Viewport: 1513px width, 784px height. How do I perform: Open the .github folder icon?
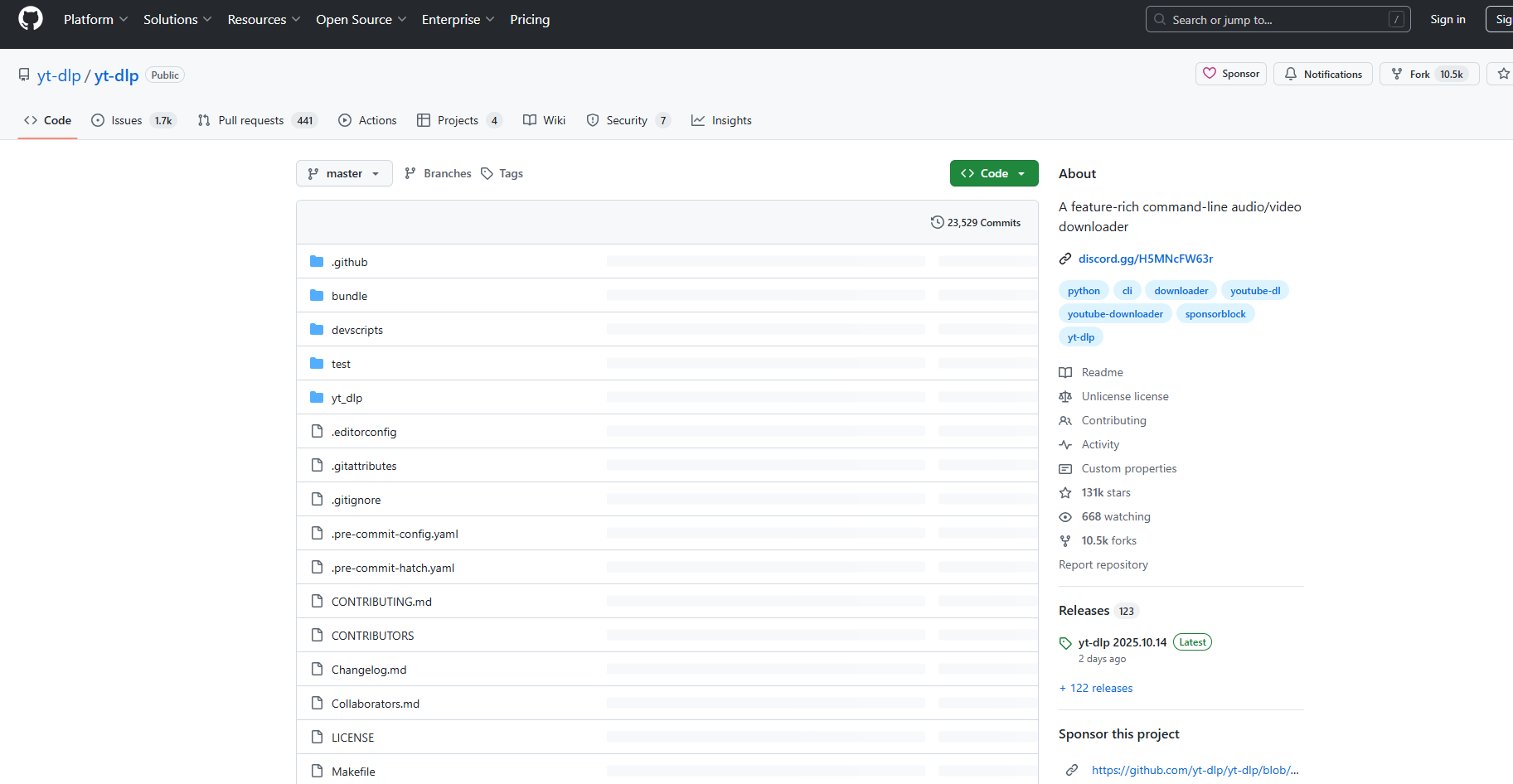pos(317,262)
